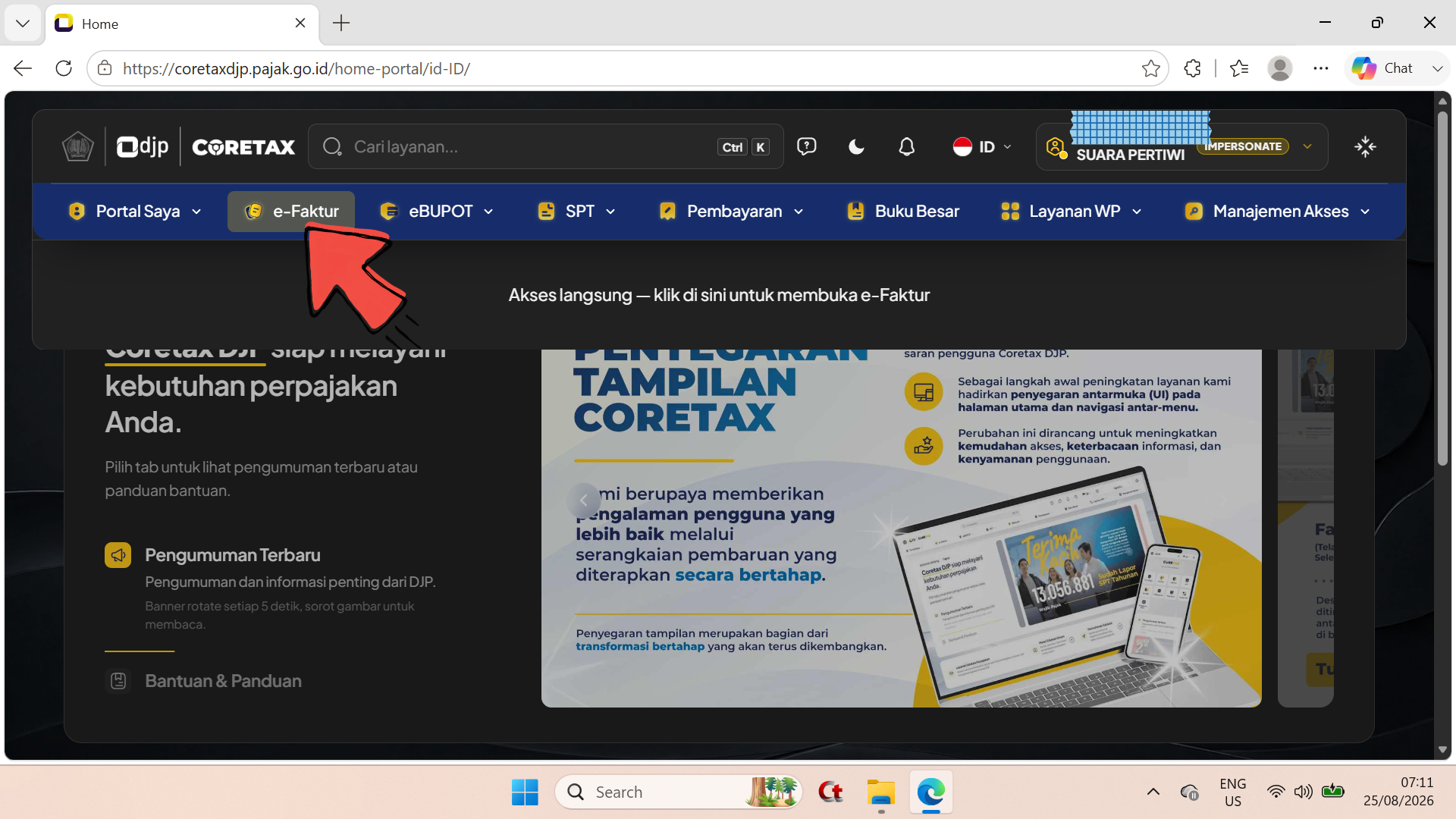The height and width of the screenshot is (819, 1456).
Task: Refresh the page
Action: pos(64,68)
